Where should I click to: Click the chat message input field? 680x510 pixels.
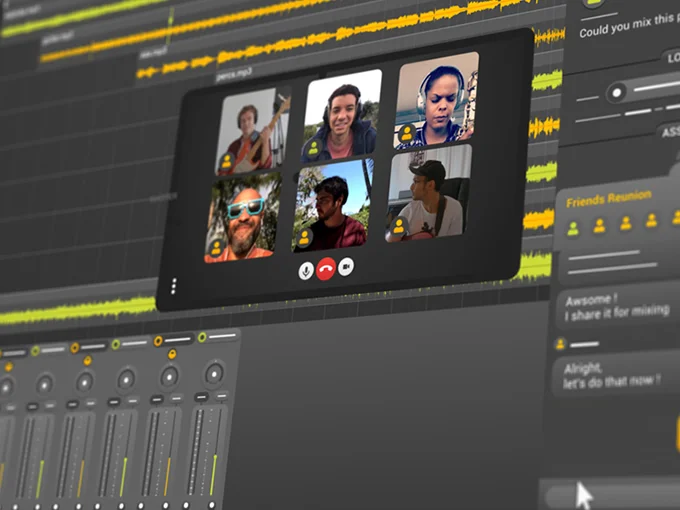point(610,493)
